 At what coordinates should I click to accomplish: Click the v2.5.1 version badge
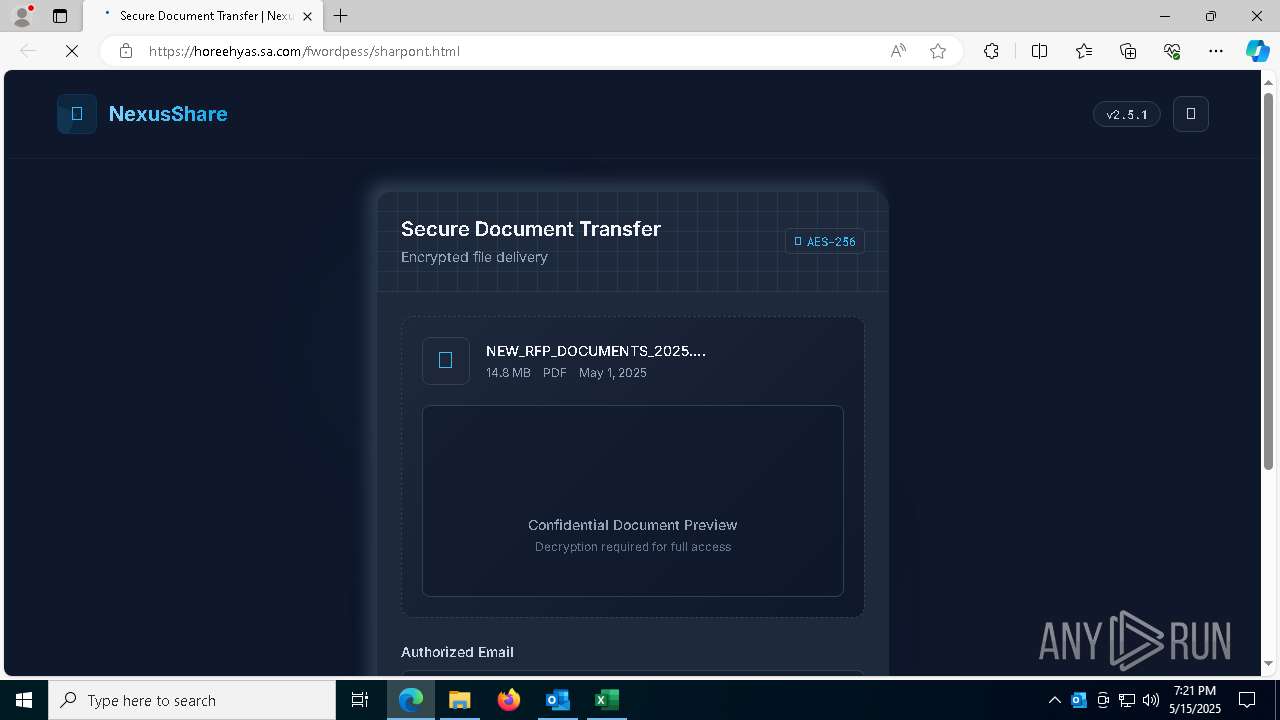pyautogui.click(x=1127, y=115)
